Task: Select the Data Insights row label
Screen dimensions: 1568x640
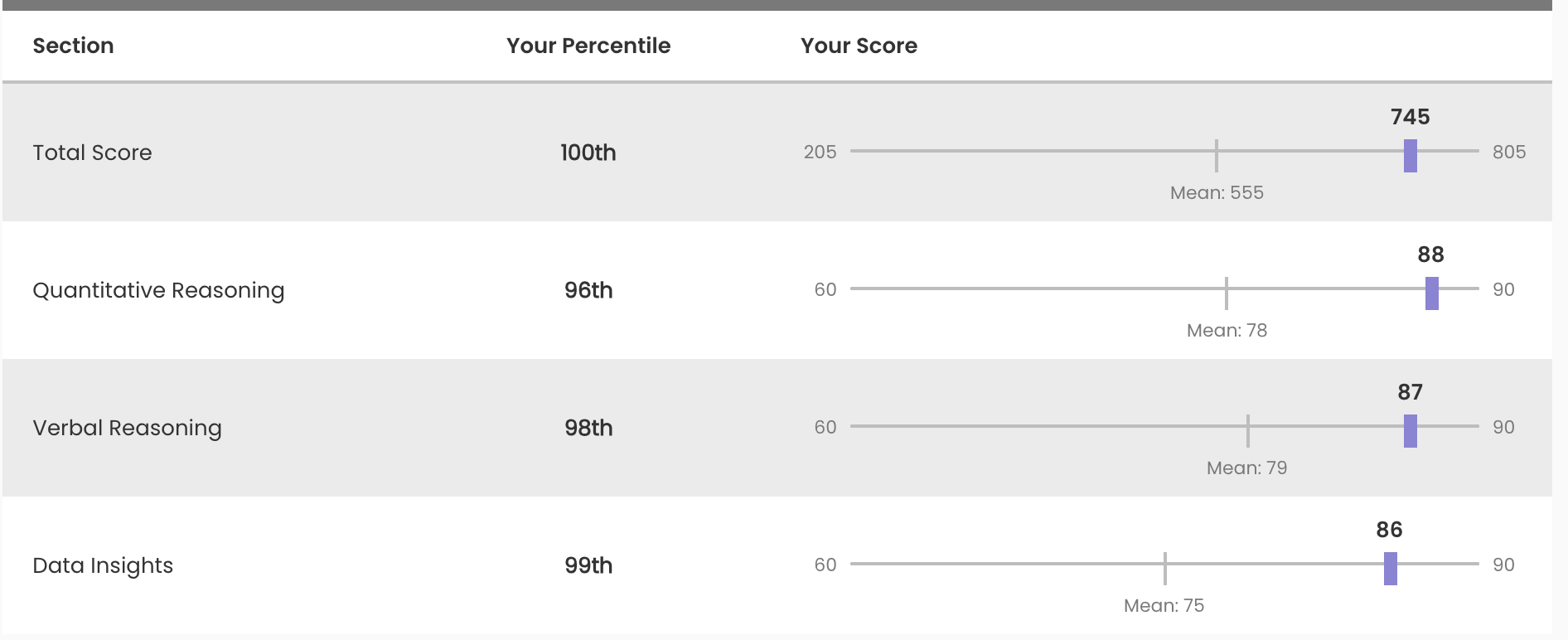Action: [103, 565]
